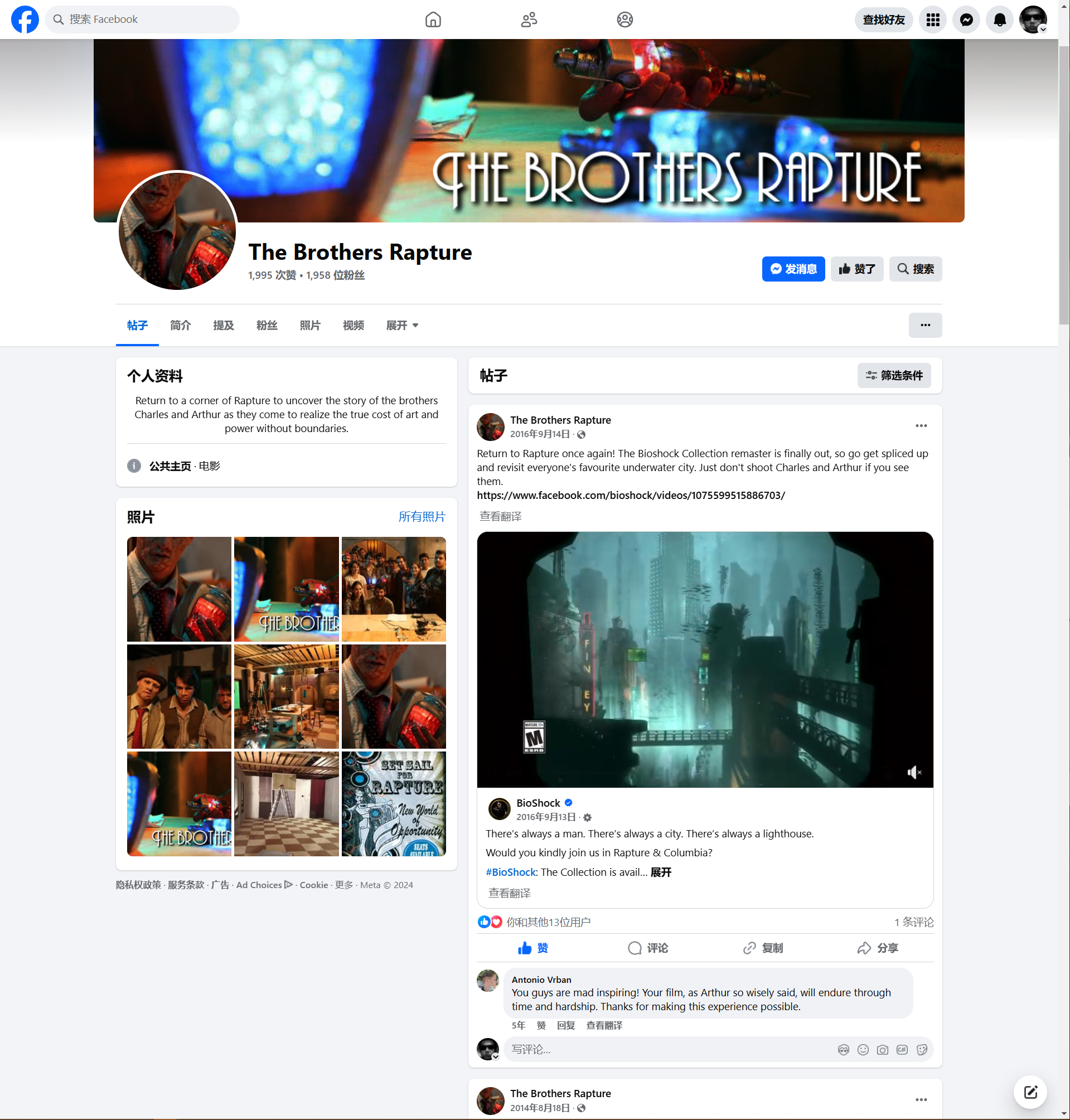
Task: Open the Home icon in top navigation
Action: coord(433,20)
